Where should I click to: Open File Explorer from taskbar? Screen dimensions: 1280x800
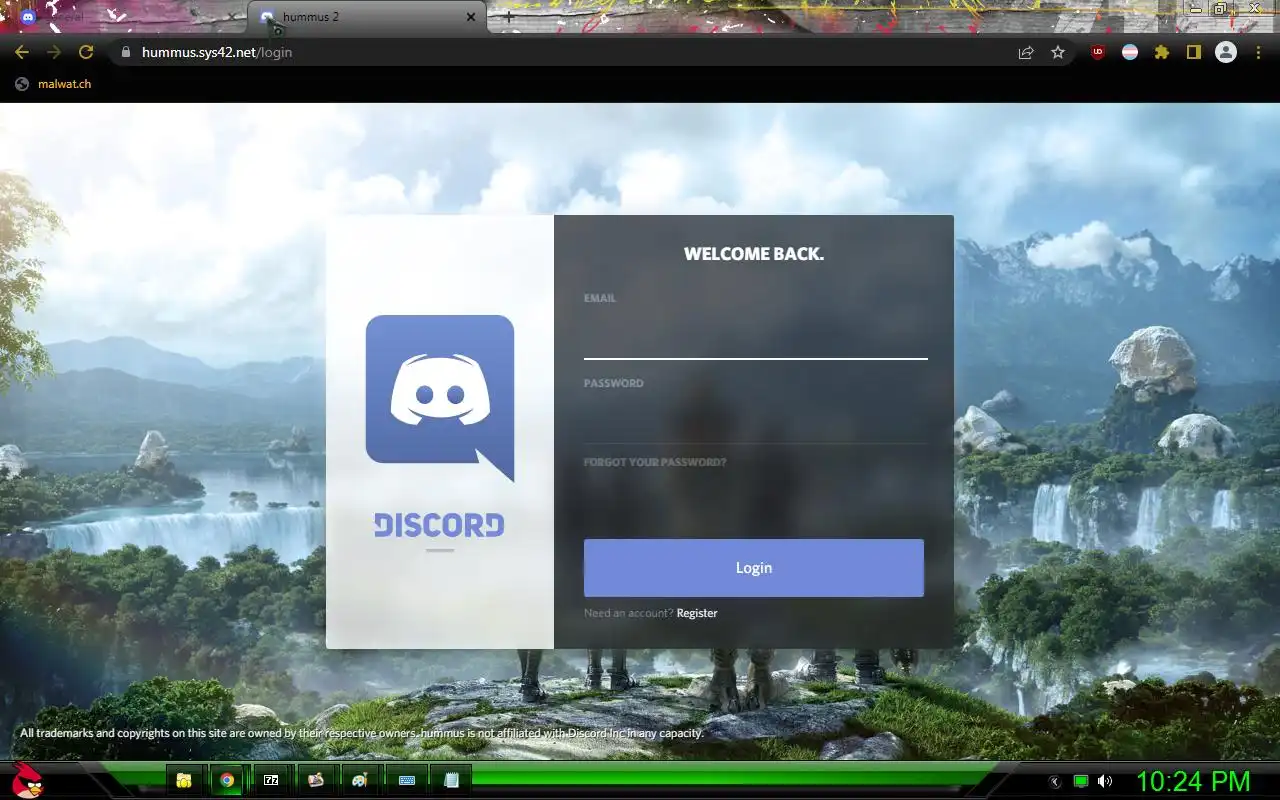(x=185, y=780)
